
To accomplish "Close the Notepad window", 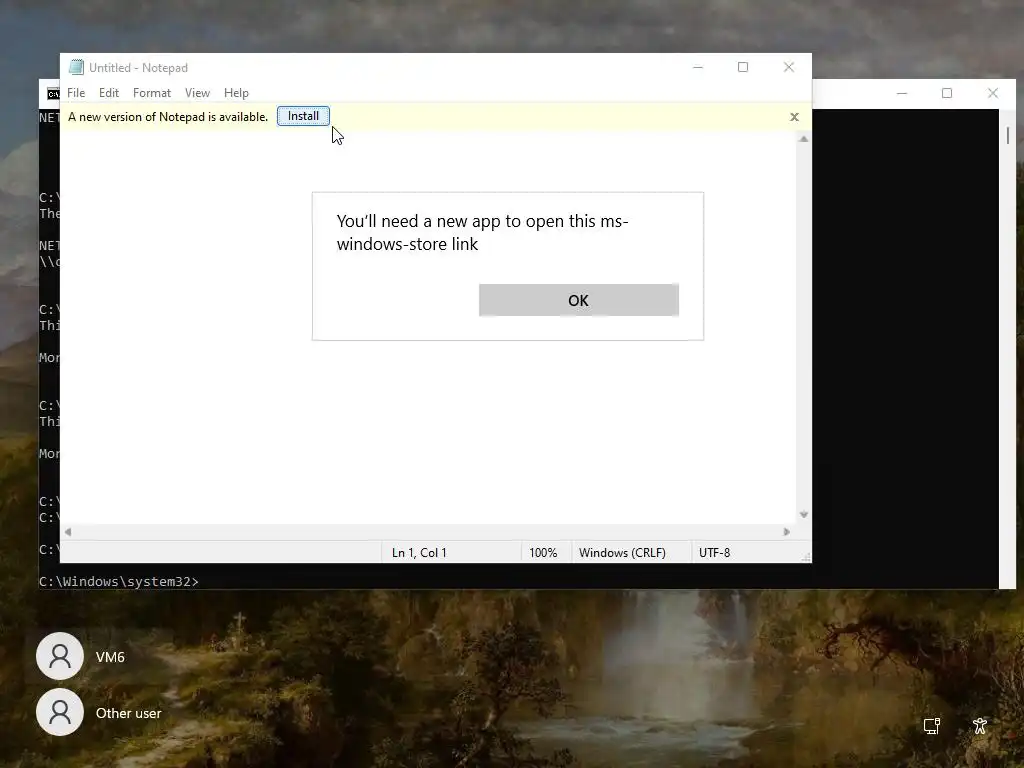I will [x=788, y=67].
